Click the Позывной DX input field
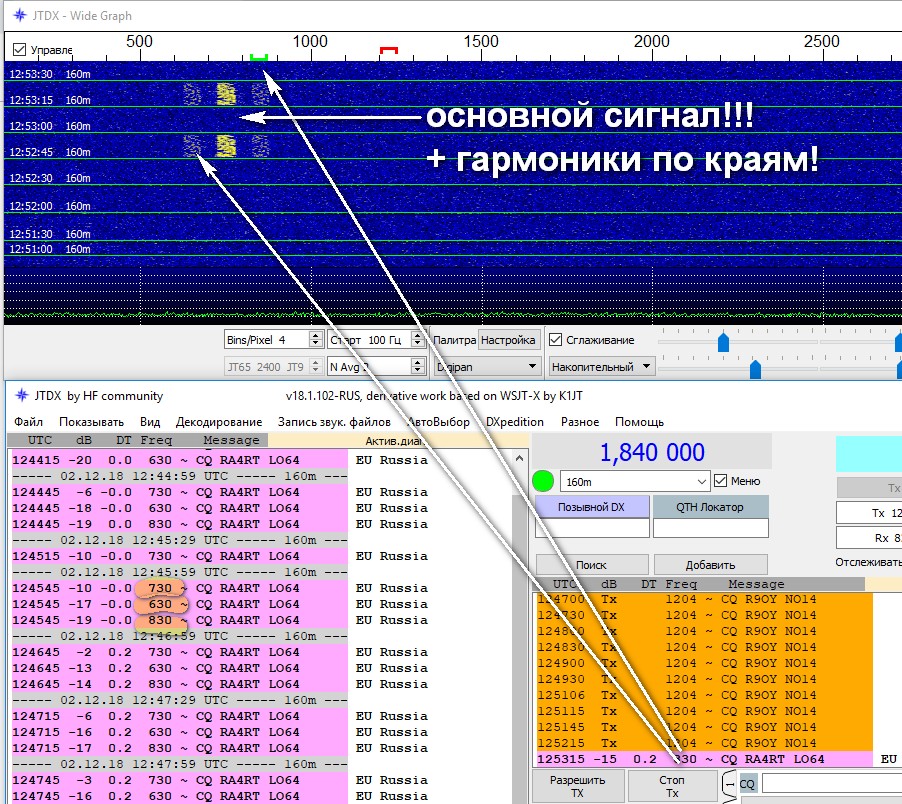 pyautogui.click(x=590, y=528)
